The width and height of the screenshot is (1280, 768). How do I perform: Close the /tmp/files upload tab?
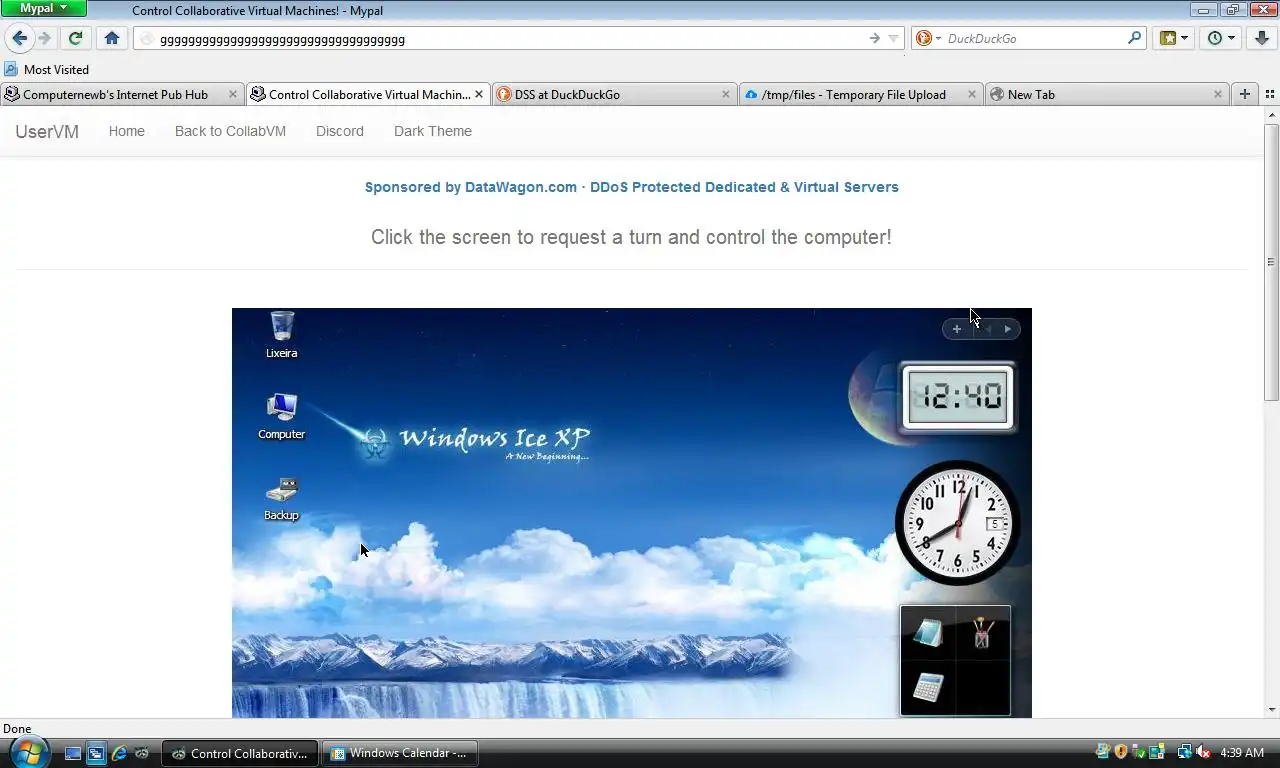click(972, 94)
